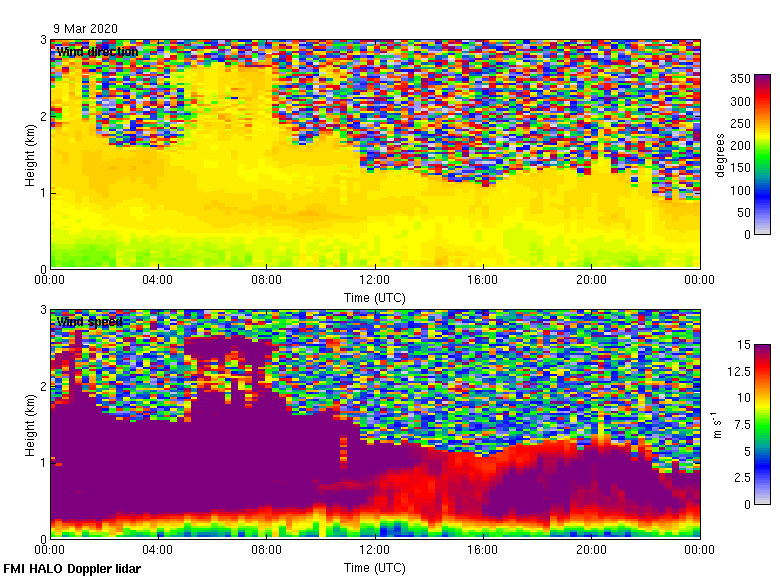Click 12:00 tick on wind direction time axis
The image size is (780, 580).
click(375, 280)
